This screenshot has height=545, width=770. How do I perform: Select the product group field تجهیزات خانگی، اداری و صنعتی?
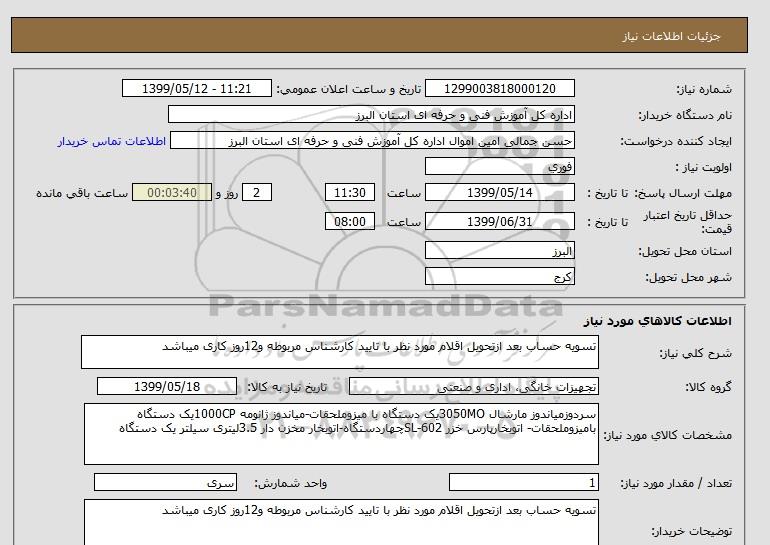(474, 387)
